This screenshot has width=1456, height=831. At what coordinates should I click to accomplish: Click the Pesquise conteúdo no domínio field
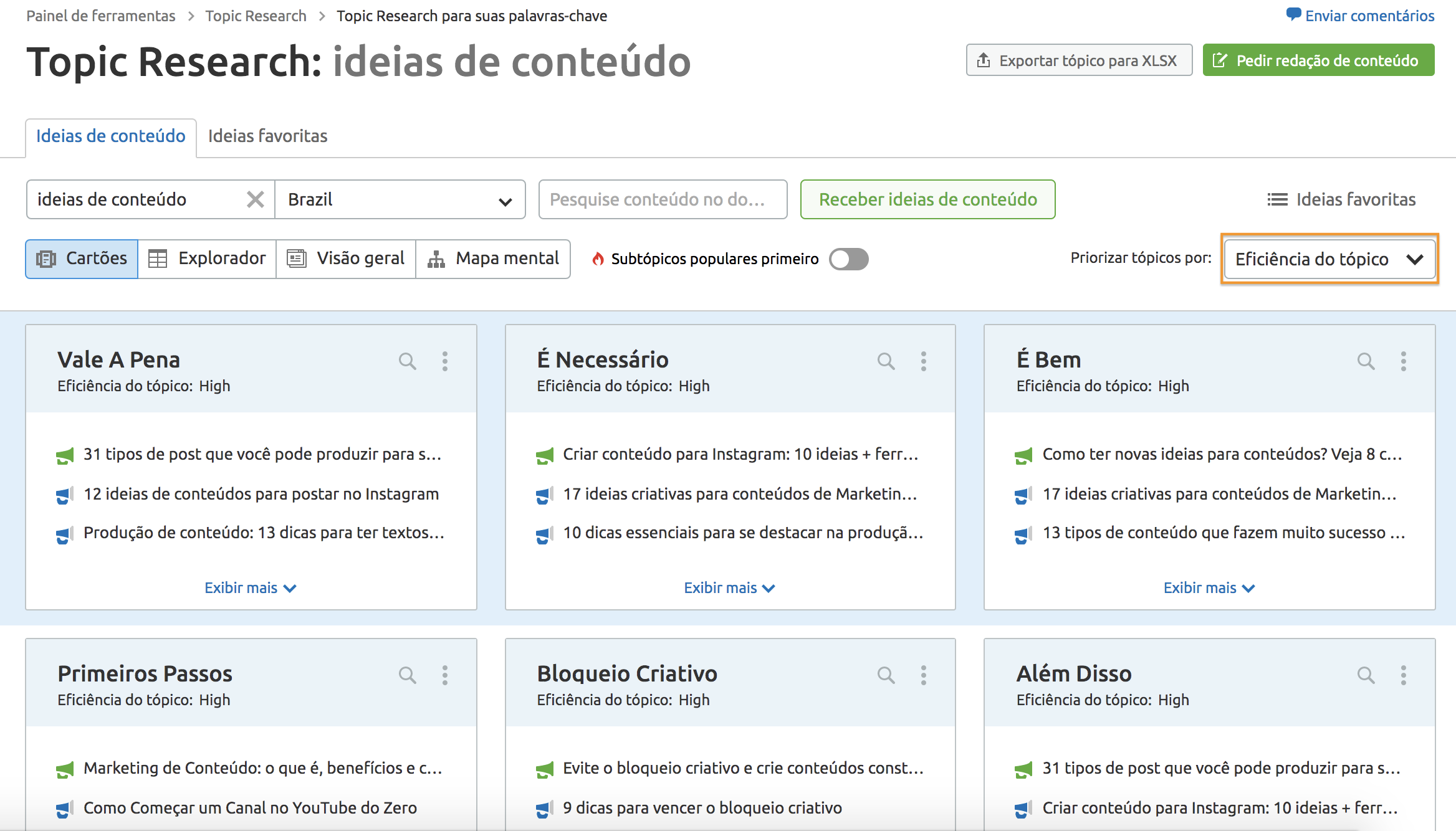[663, 199]
